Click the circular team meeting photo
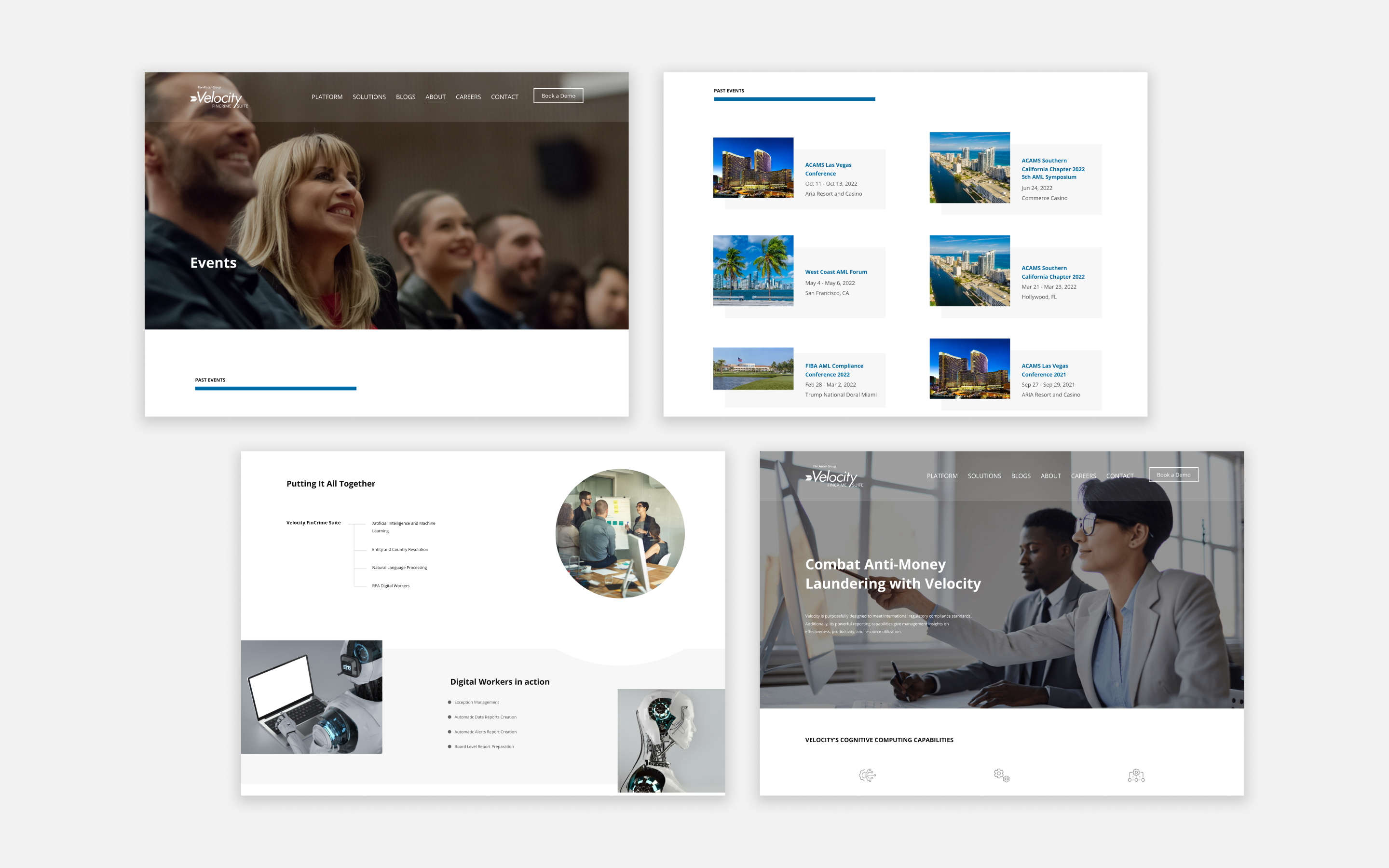Screen dimensions: 1389x868 pos(620,533)
